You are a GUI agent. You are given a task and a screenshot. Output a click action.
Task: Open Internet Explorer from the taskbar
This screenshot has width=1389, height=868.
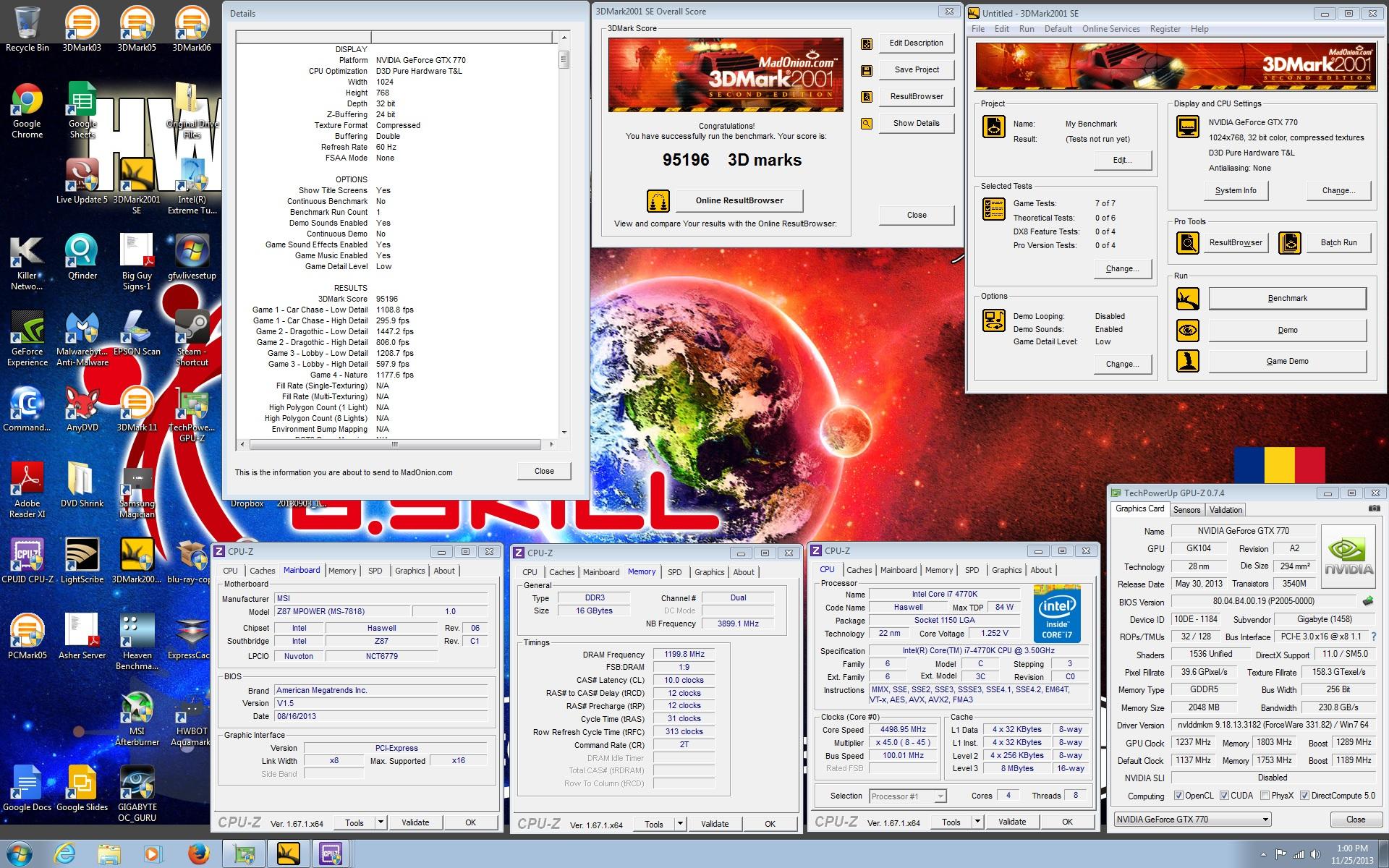coord(65,854)
